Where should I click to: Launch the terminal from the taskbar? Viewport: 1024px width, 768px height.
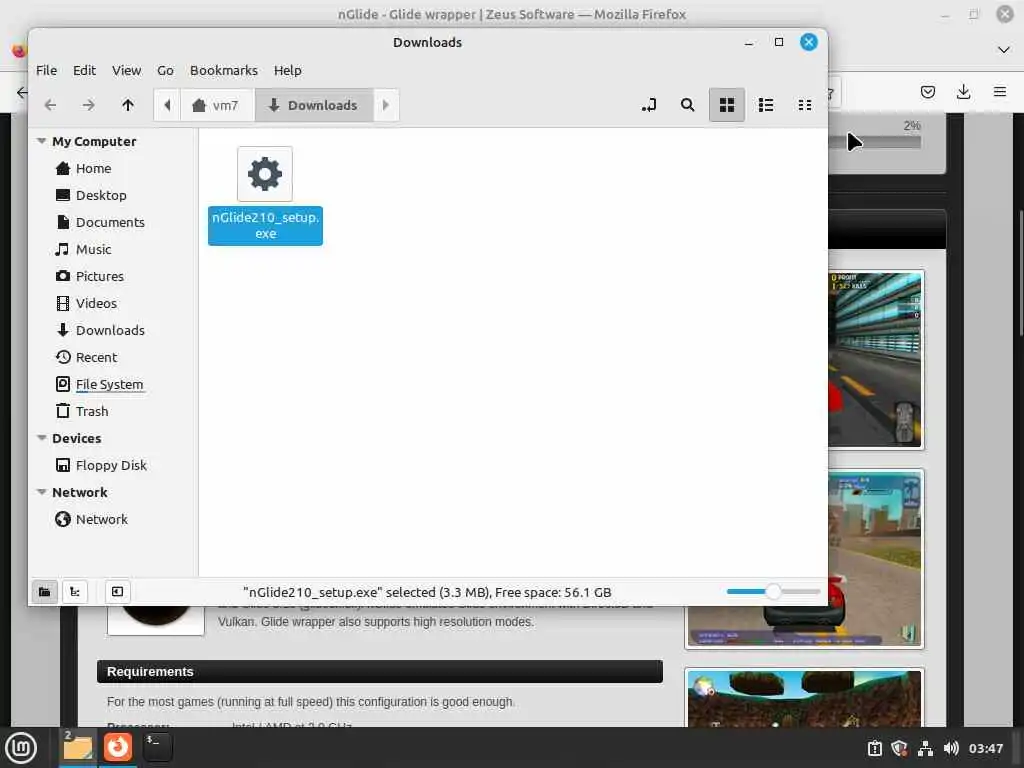pos(157,747)
